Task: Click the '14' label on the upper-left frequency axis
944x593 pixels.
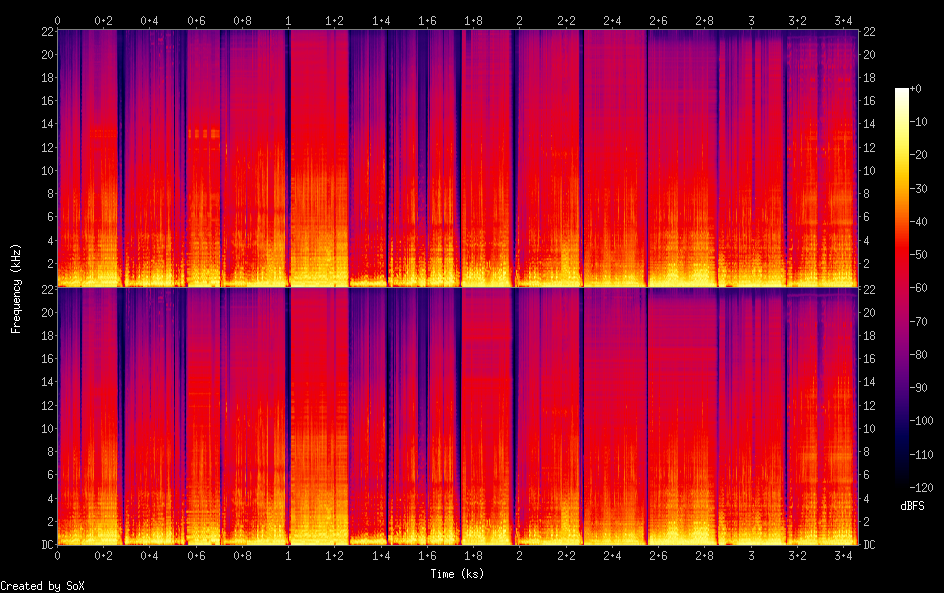Action: (x=45, y=123)
